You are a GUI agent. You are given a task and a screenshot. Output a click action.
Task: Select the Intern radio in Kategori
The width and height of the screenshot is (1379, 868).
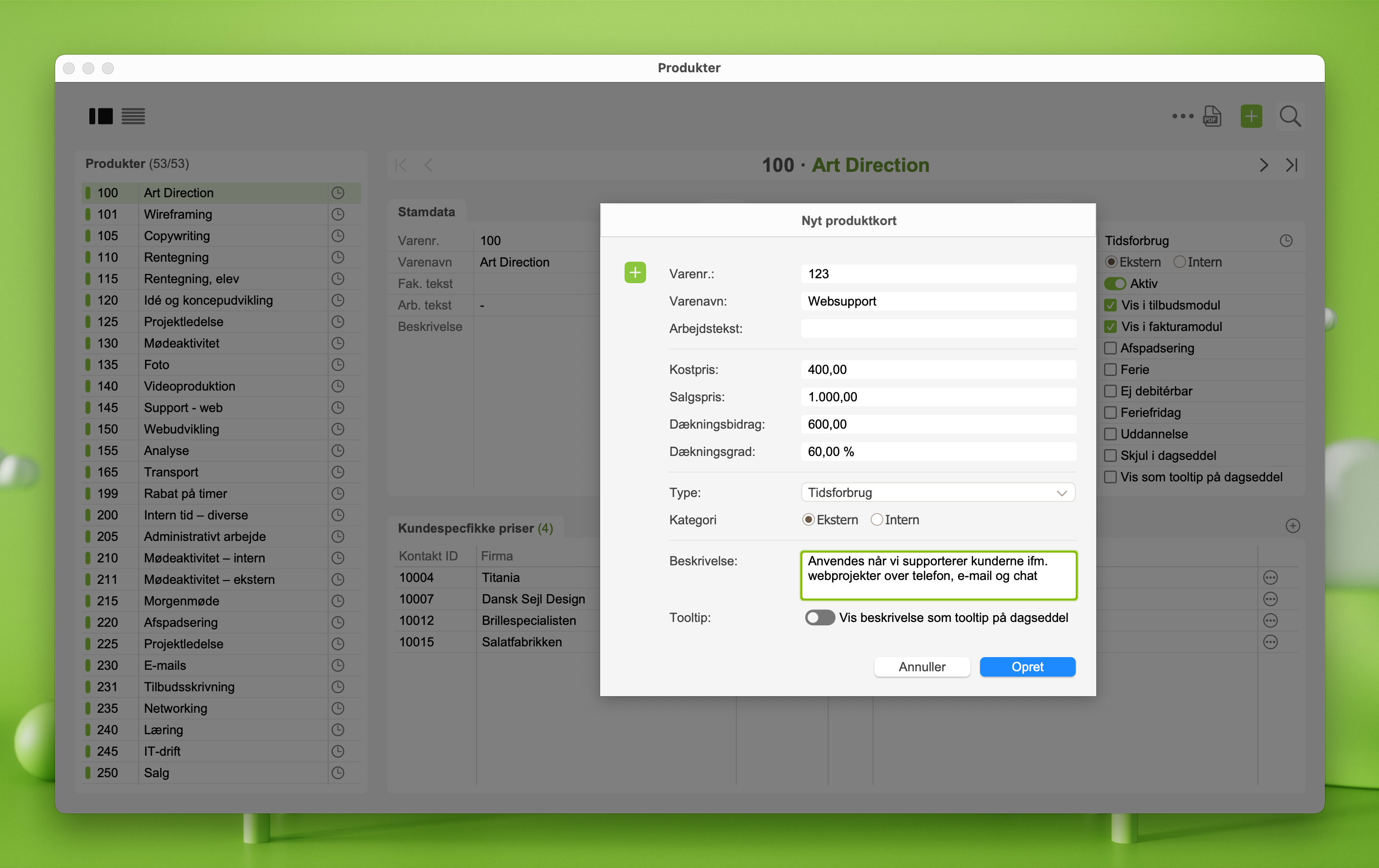coord(876,519)
